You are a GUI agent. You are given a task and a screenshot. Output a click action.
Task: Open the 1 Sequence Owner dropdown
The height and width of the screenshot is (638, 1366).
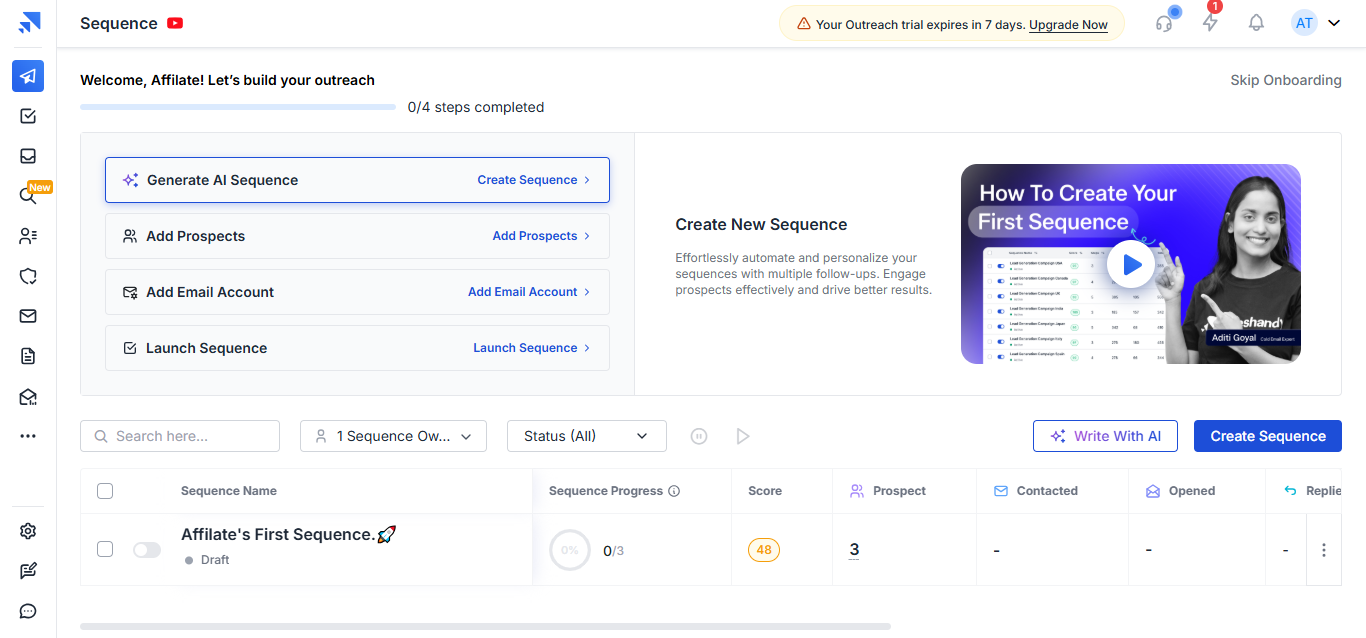393,436
